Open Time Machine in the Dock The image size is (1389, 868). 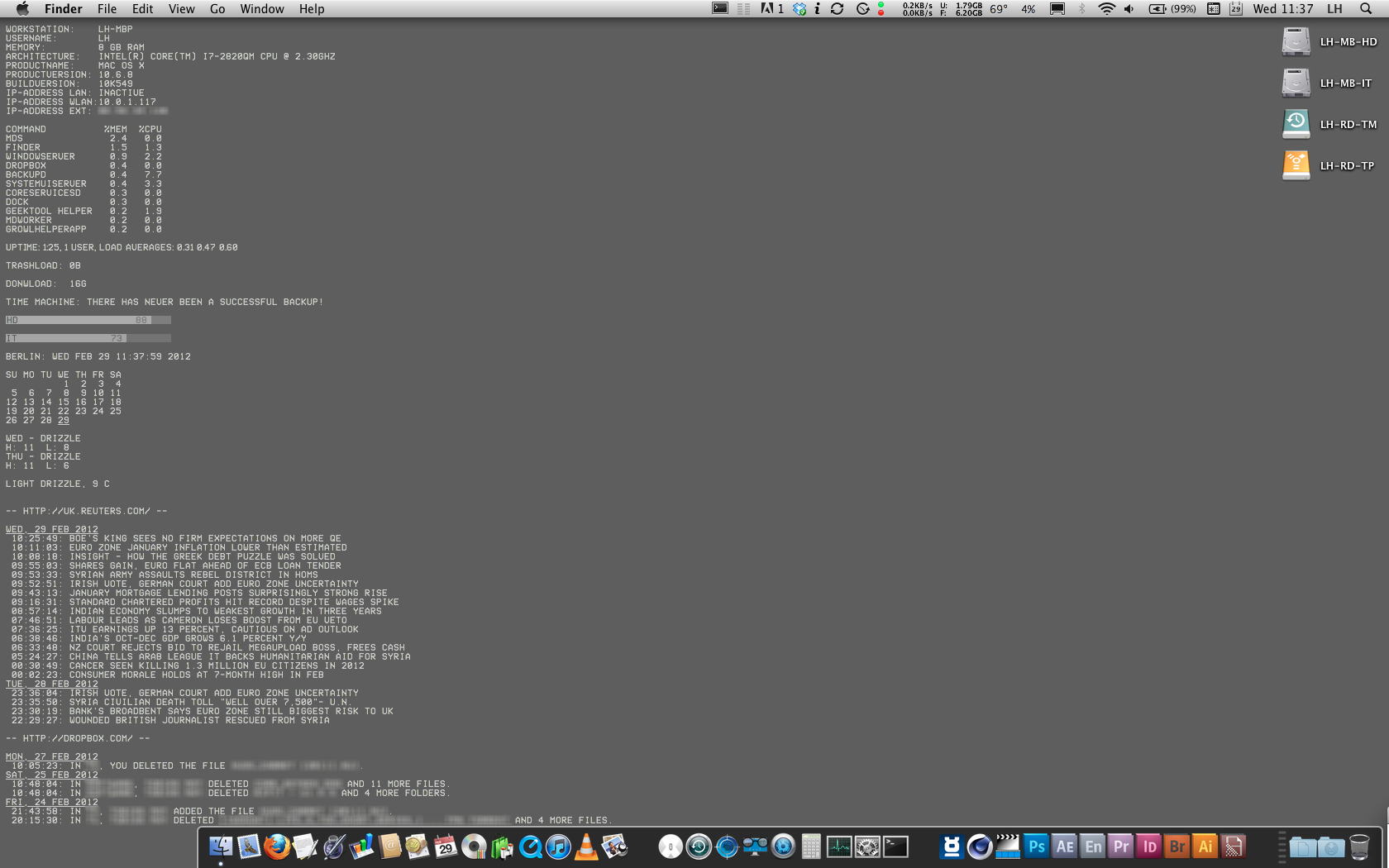699,847
